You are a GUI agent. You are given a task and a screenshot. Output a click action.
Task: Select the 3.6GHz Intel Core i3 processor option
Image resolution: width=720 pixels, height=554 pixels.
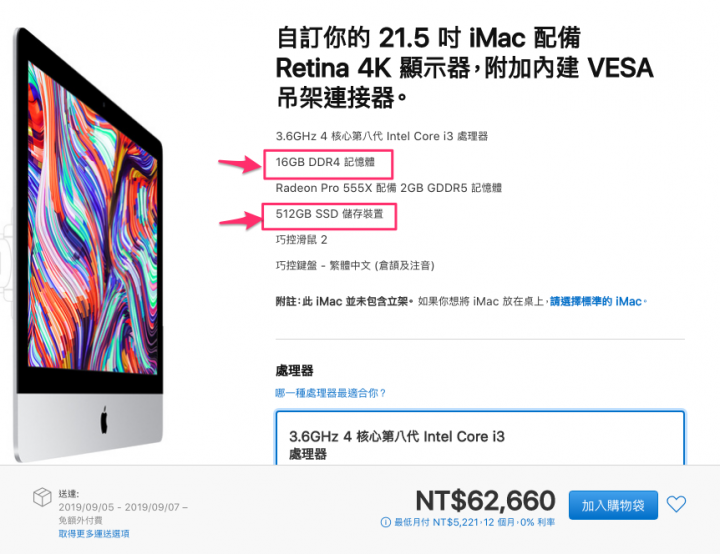point(480,438)
